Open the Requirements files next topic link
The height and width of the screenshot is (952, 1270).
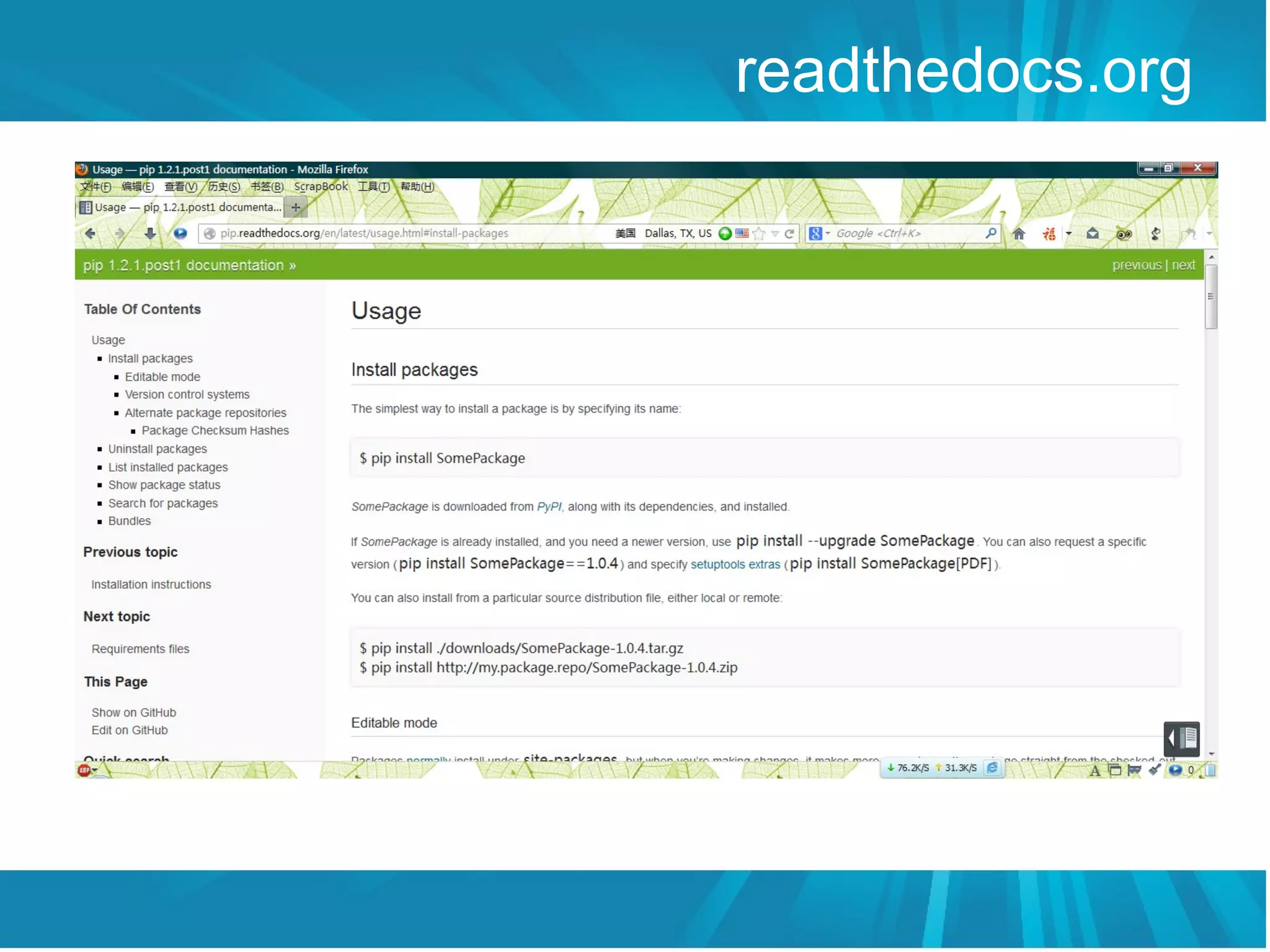point(141,649)
